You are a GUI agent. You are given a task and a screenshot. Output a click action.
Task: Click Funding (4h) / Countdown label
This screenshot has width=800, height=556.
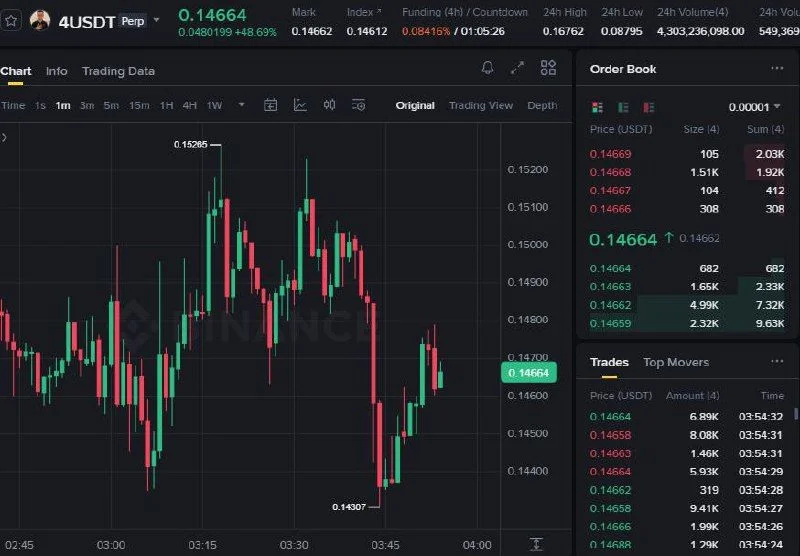pyautogui.click(x=465, y=12)
